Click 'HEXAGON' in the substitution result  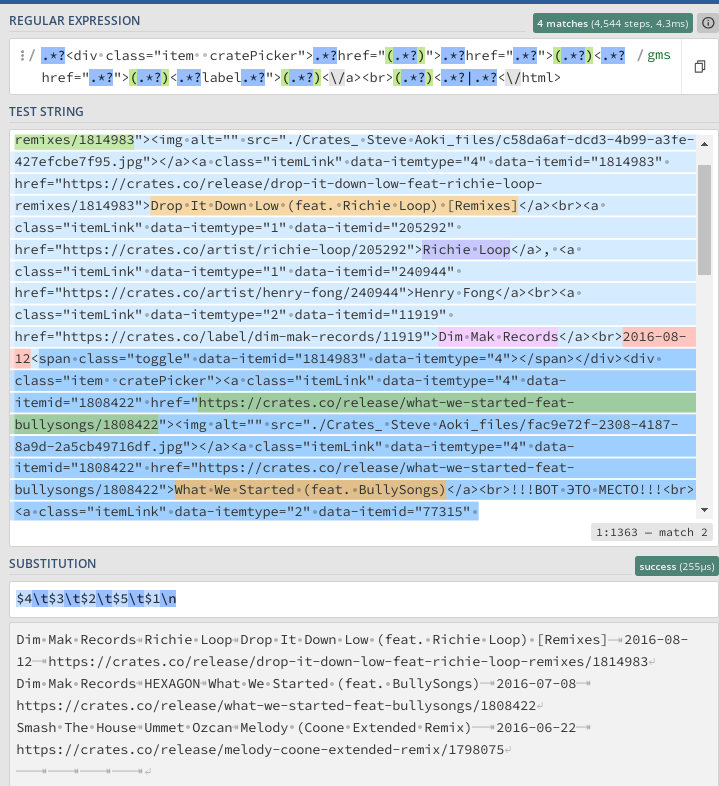point(172,684)
